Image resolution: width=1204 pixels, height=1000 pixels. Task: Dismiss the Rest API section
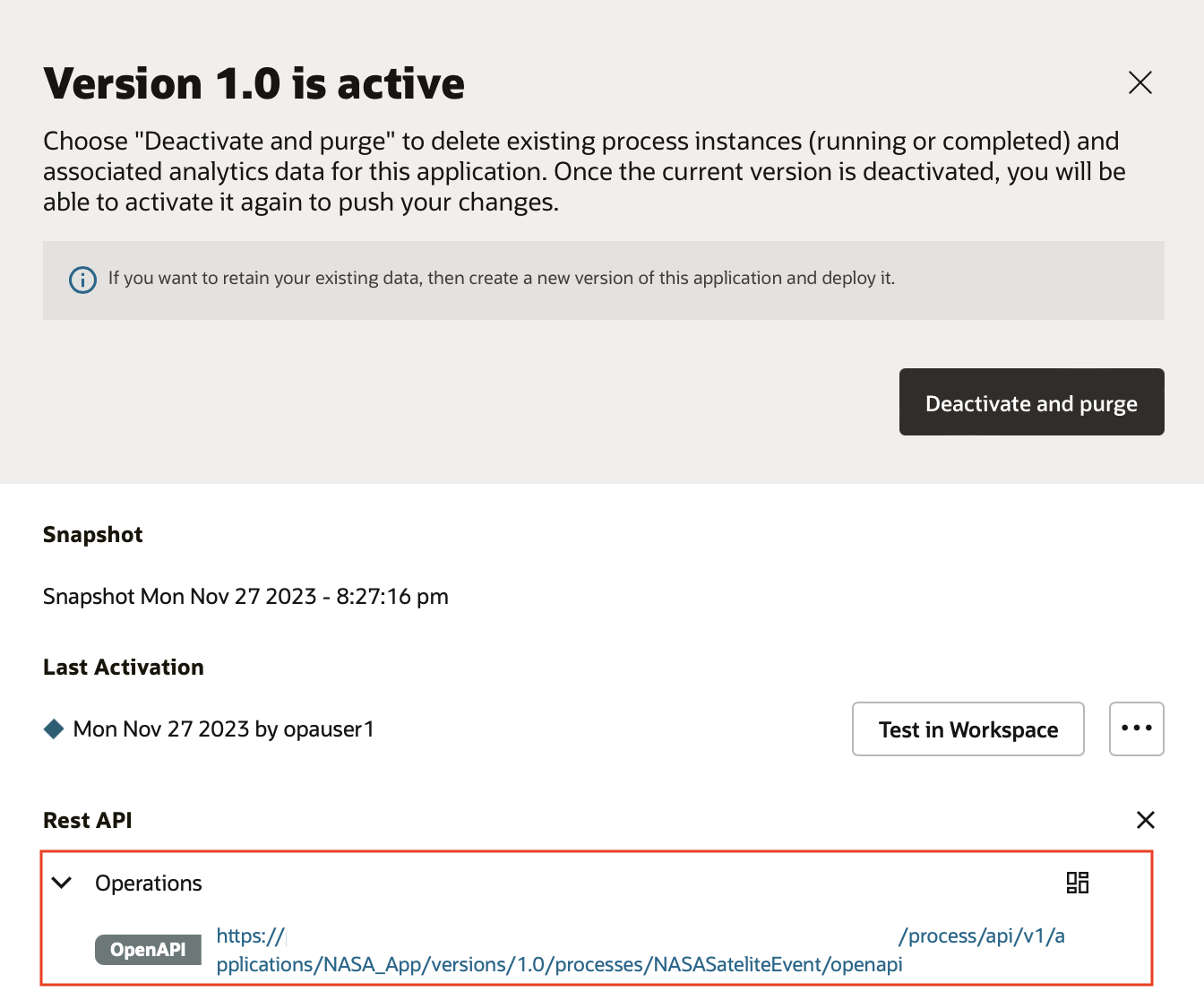[x=1145, y=819]
